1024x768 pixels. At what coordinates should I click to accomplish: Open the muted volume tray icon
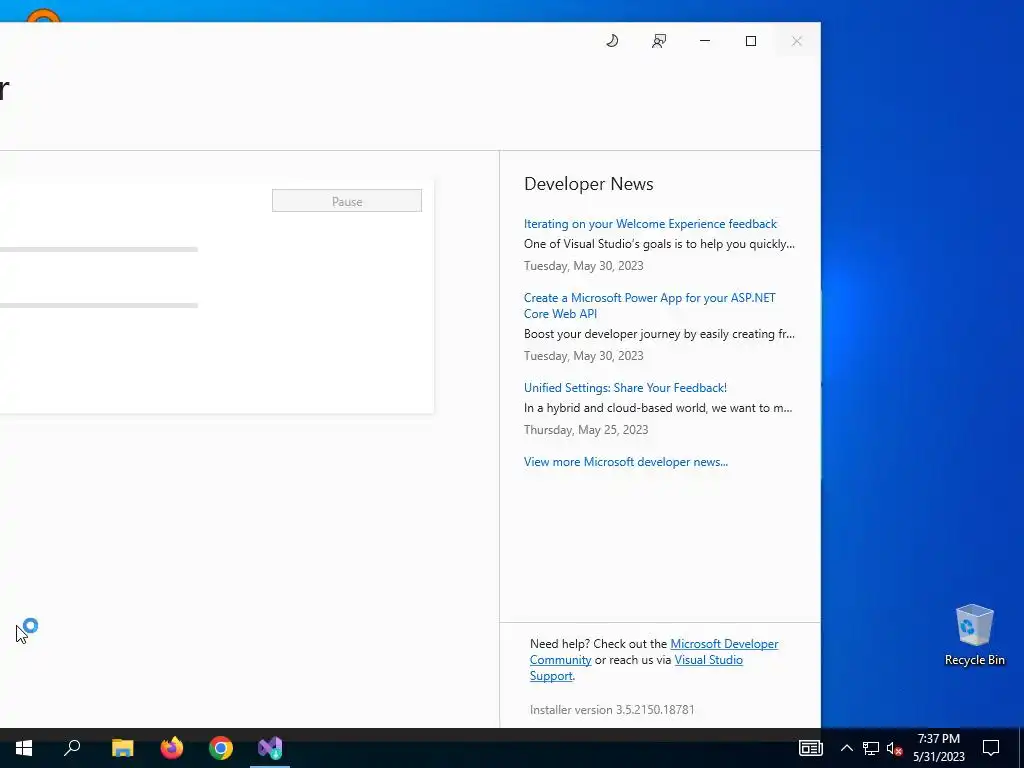[894, 748]
